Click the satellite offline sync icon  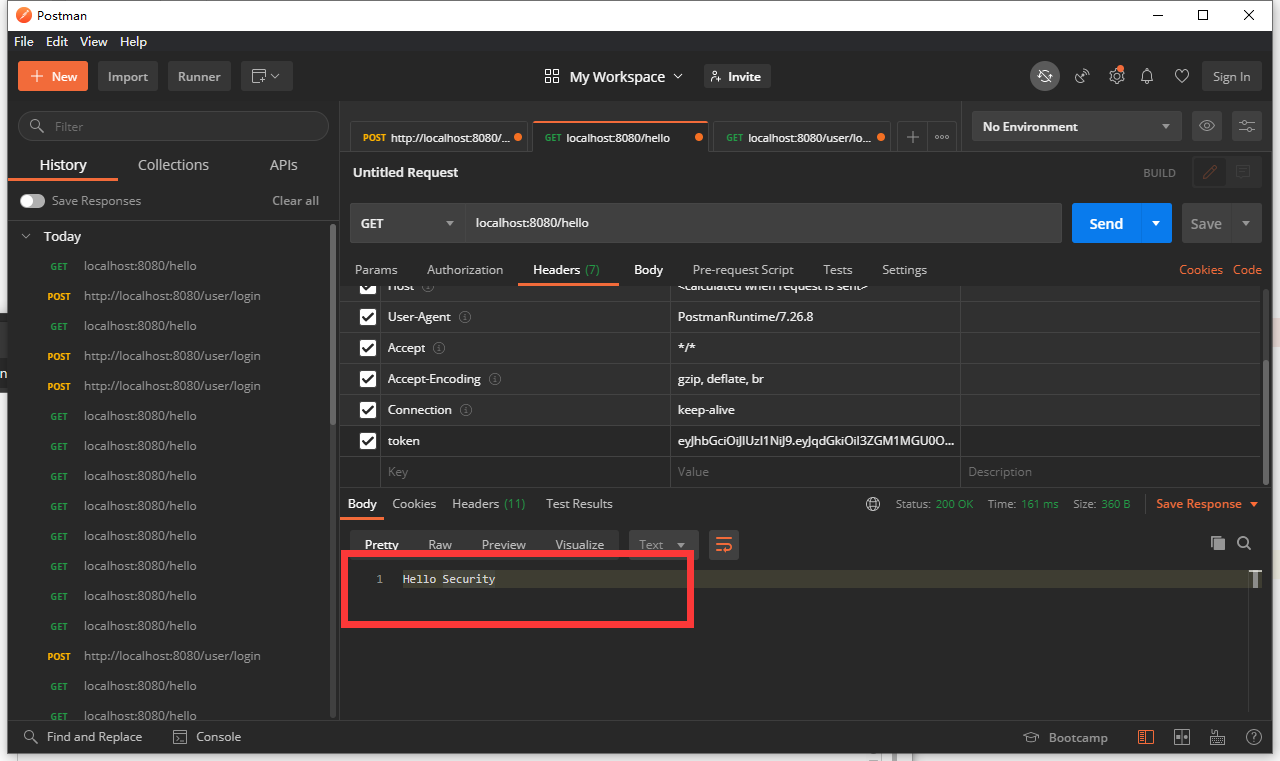point(1045,76)
